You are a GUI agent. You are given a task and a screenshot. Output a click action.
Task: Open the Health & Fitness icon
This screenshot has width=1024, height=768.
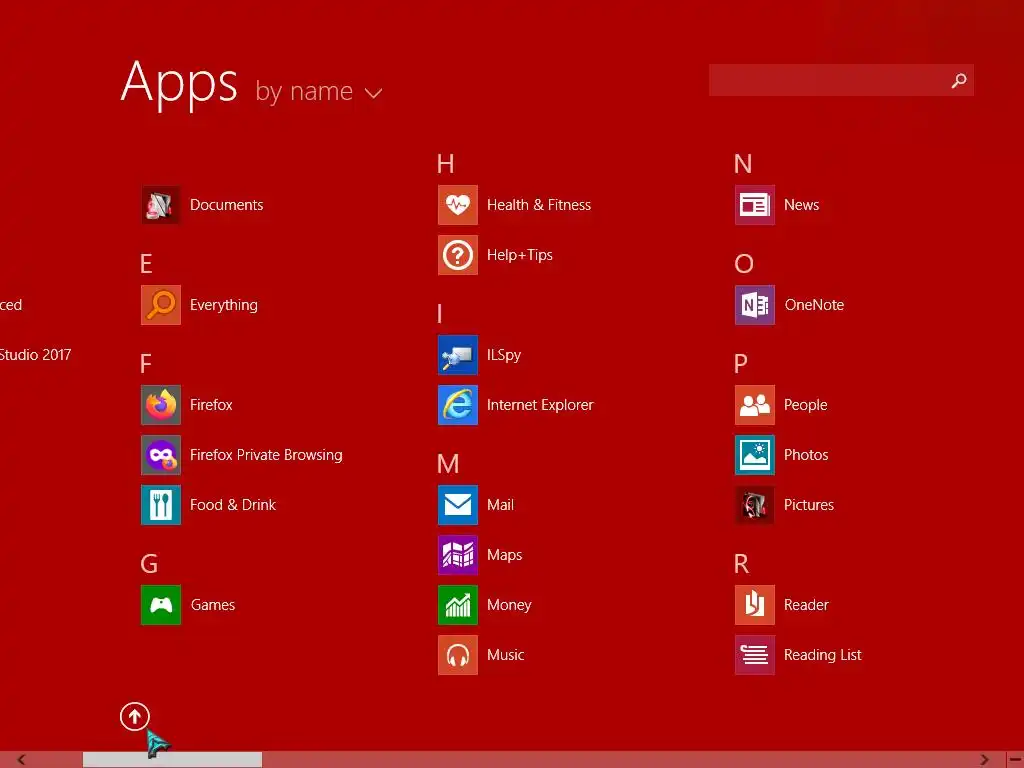tap(458, 204)
